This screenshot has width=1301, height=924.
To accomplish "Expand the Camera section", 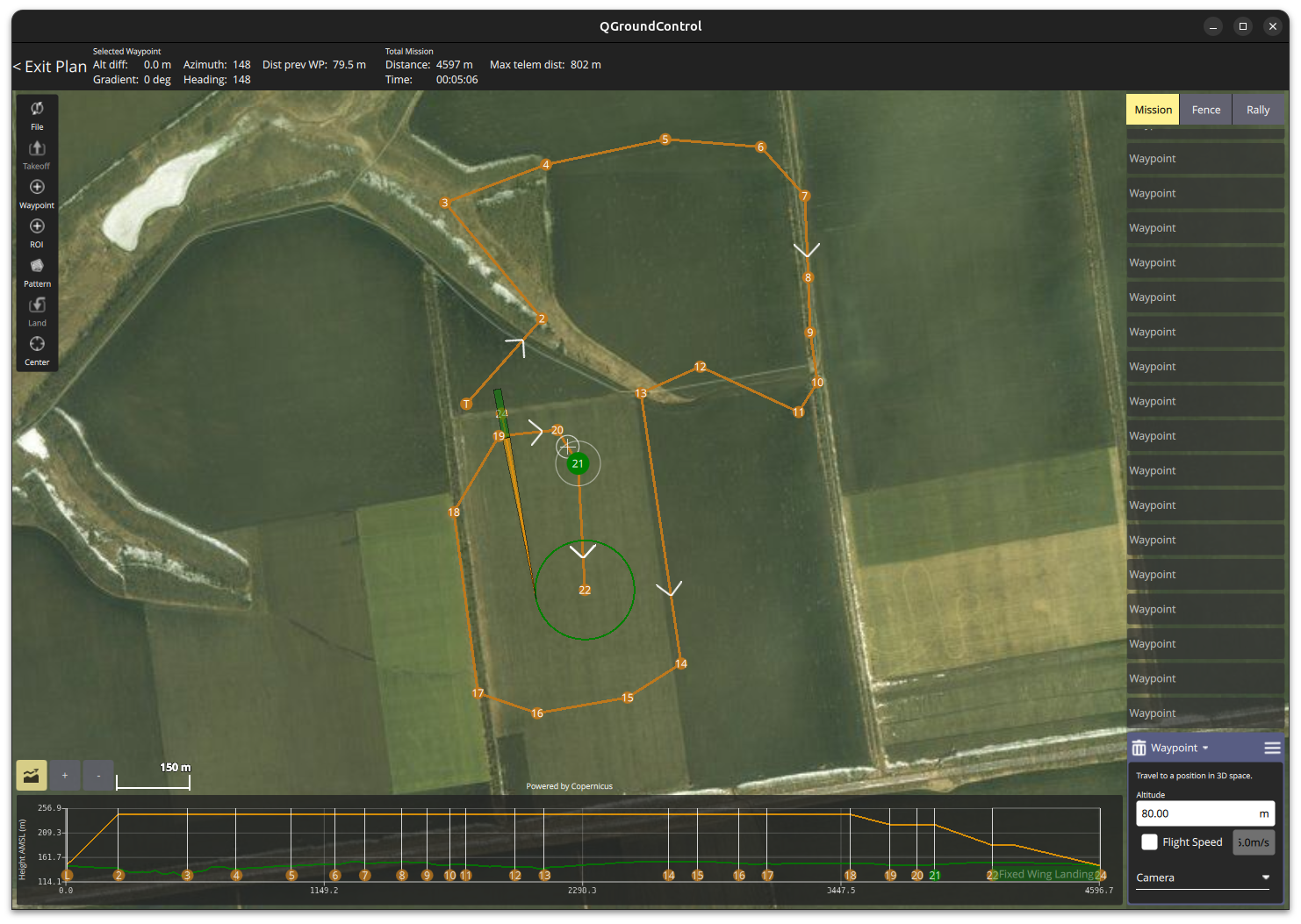I will [x=1203, y=877].
